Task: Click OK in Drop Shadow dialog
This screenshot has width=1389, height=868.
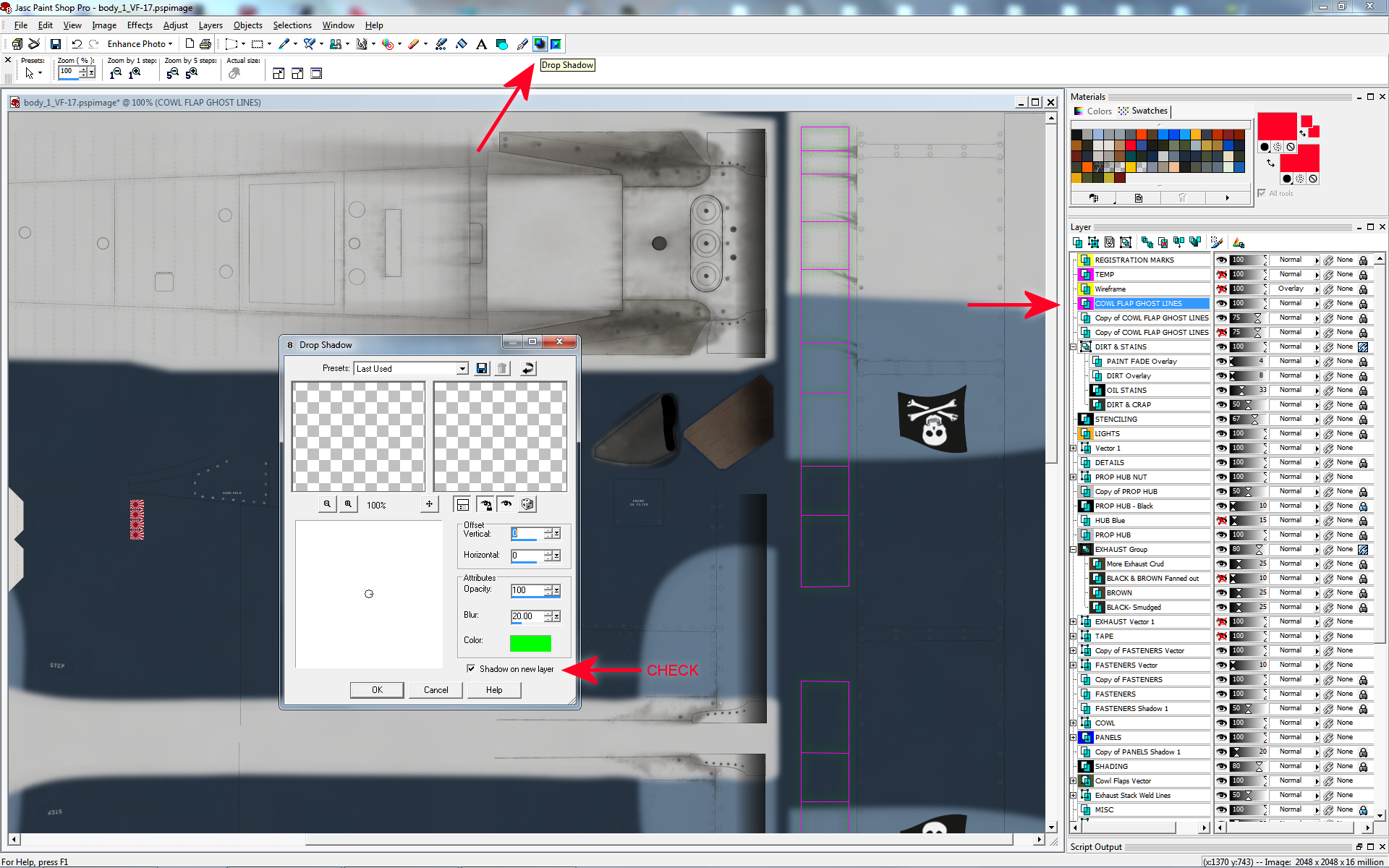Action: tap(377, 689)
